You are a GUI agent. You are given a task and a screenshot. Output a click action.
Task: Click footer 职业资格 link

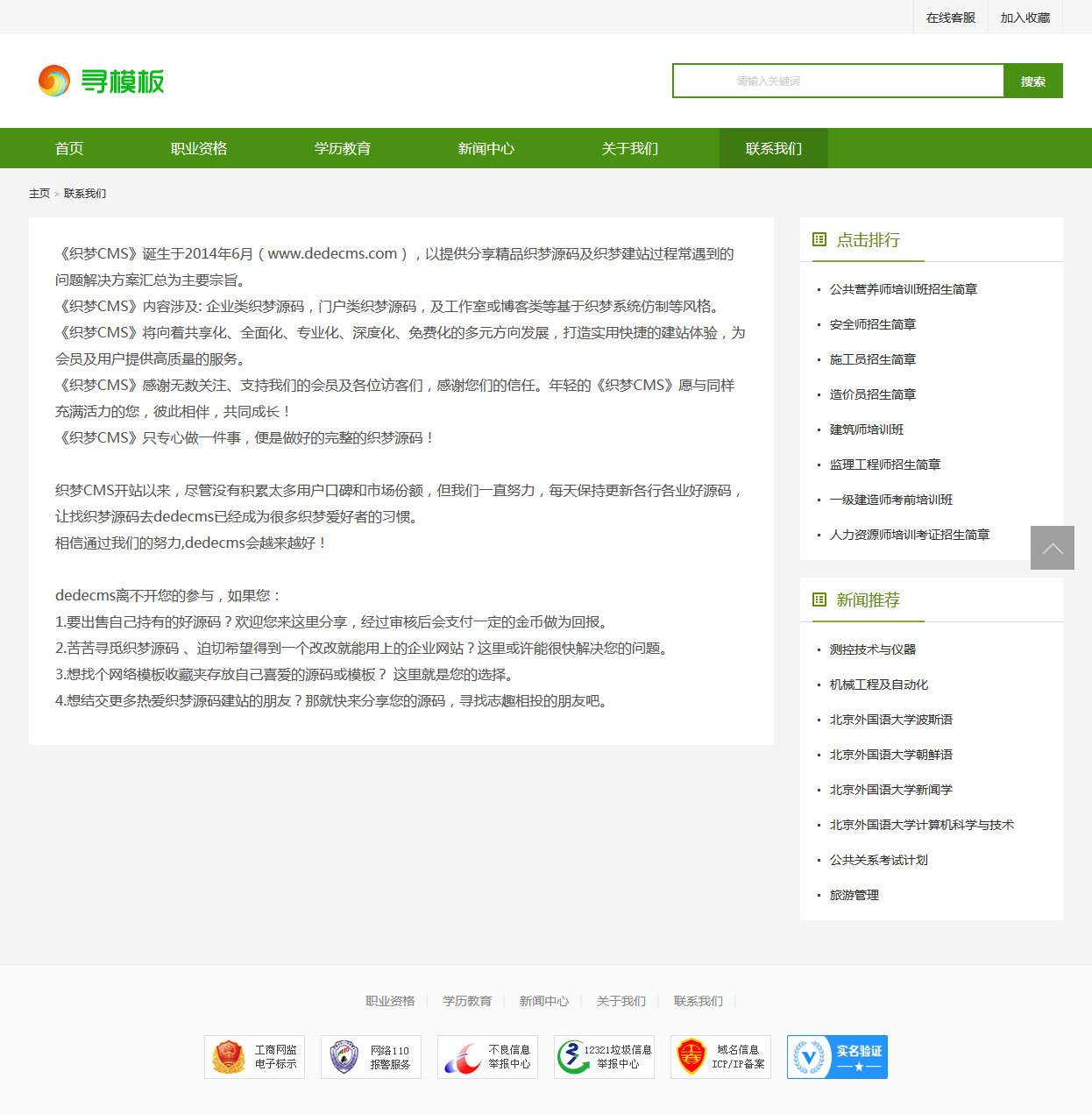pyautogui.click(x=390, y=1001)
